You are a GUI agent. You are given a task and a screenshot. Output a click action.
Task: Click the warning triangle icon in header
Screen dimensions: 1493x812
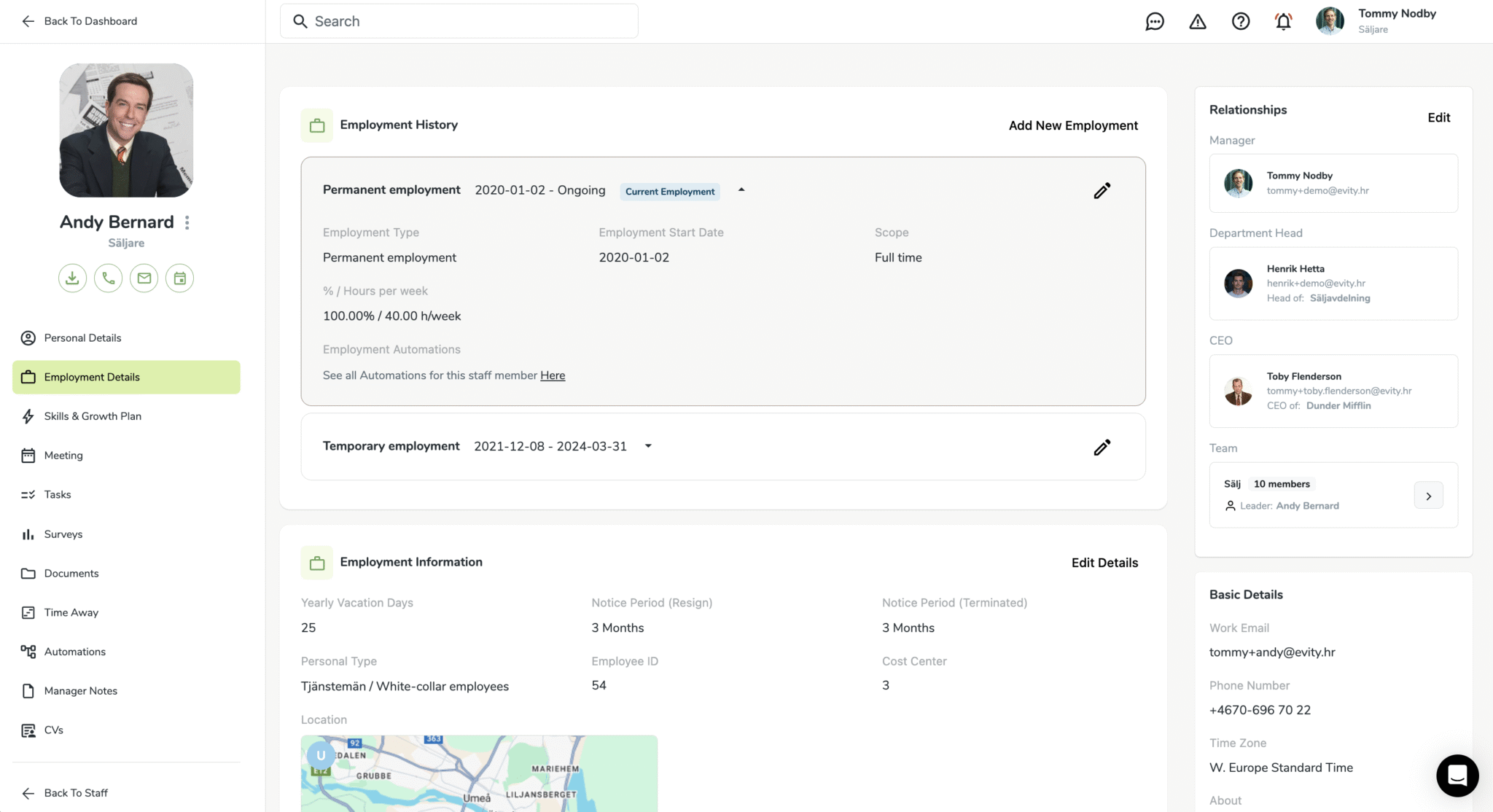[x=1198, y=21]
